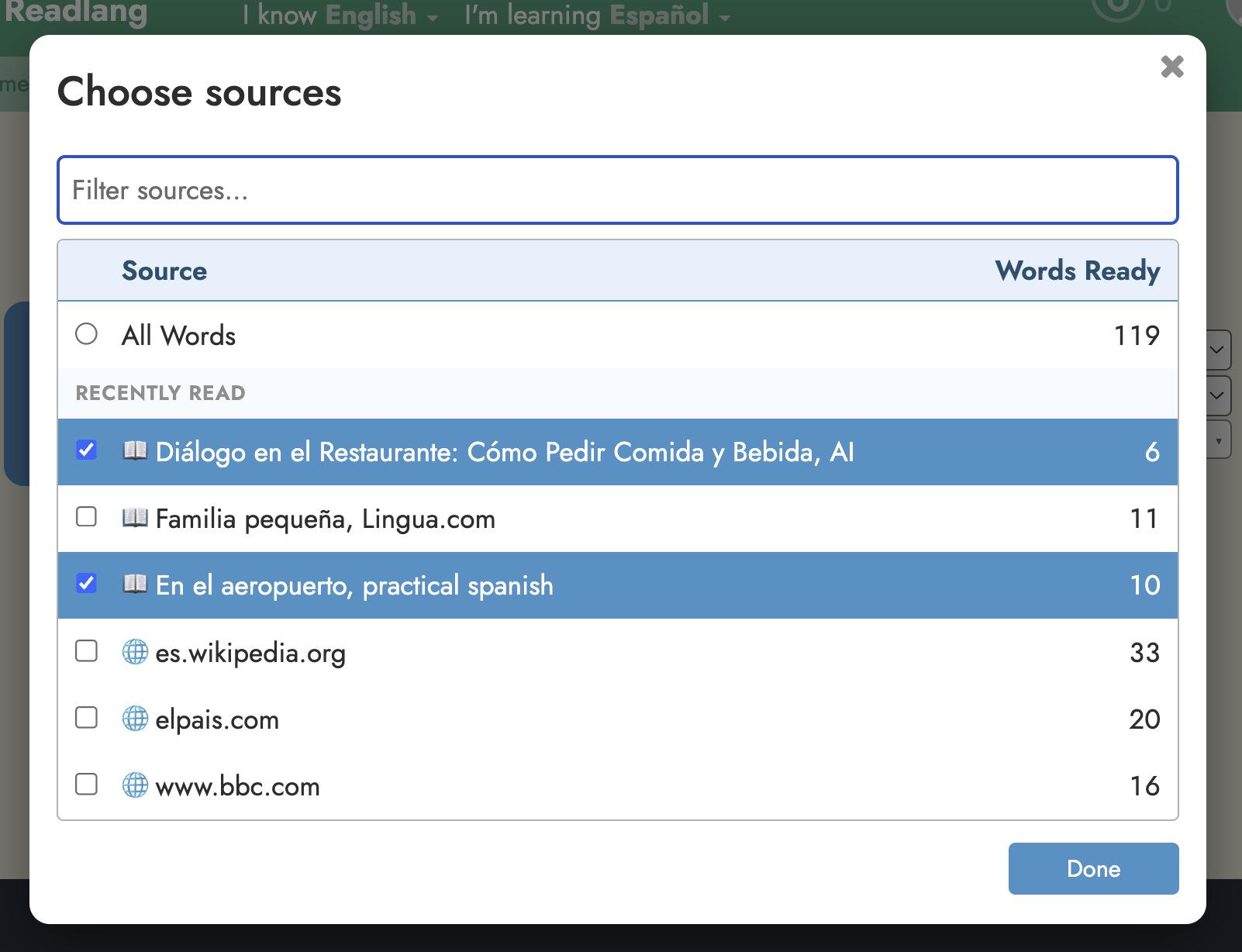Click the globe icon next to es.wikipedia.org
Viewport: 1242px width, 952px height.
pyautogui.click(x=135, y=651)
